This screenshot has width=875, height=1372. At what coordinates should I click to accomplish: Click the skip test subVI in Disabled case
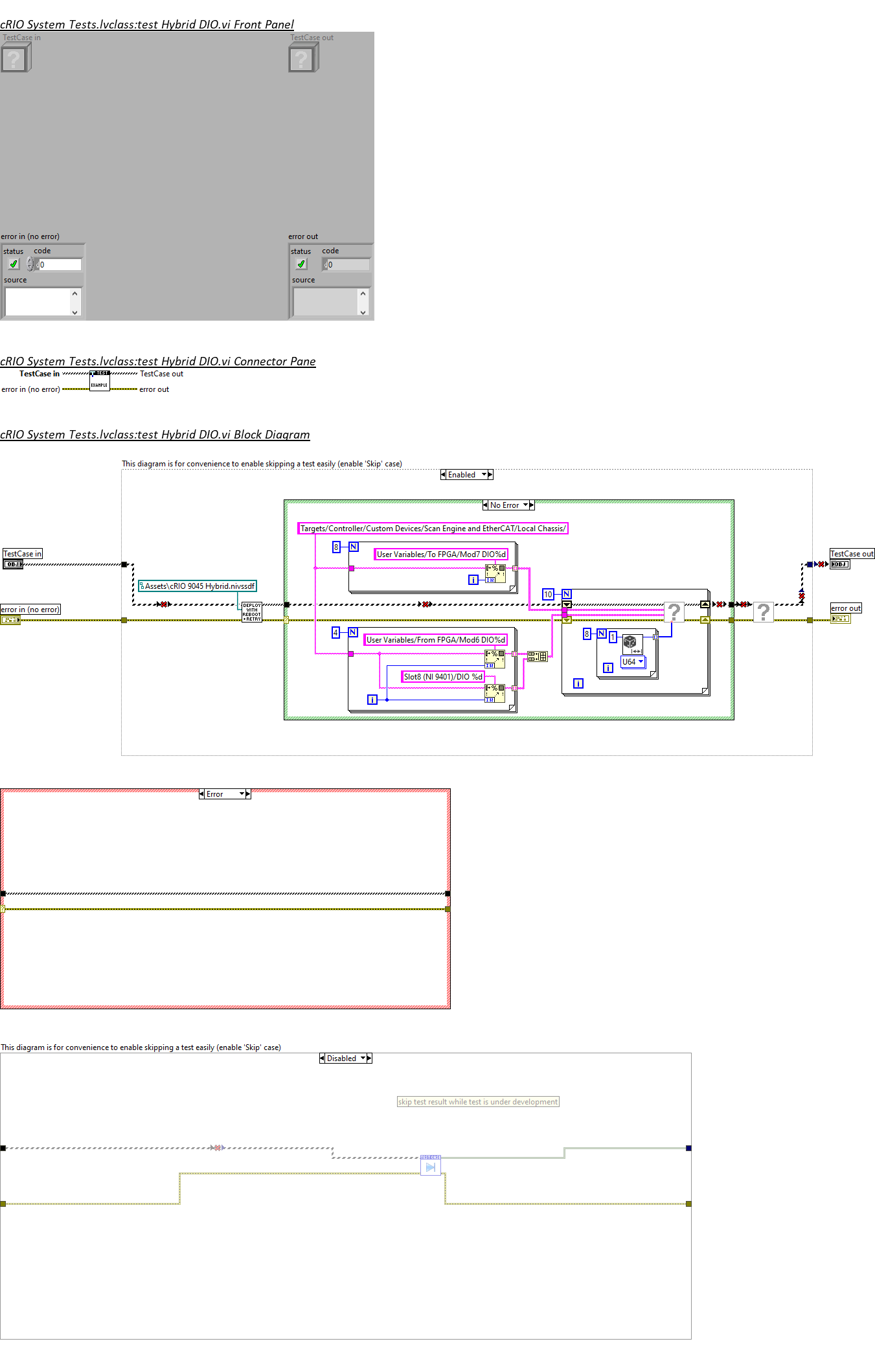click(431, 1165)
